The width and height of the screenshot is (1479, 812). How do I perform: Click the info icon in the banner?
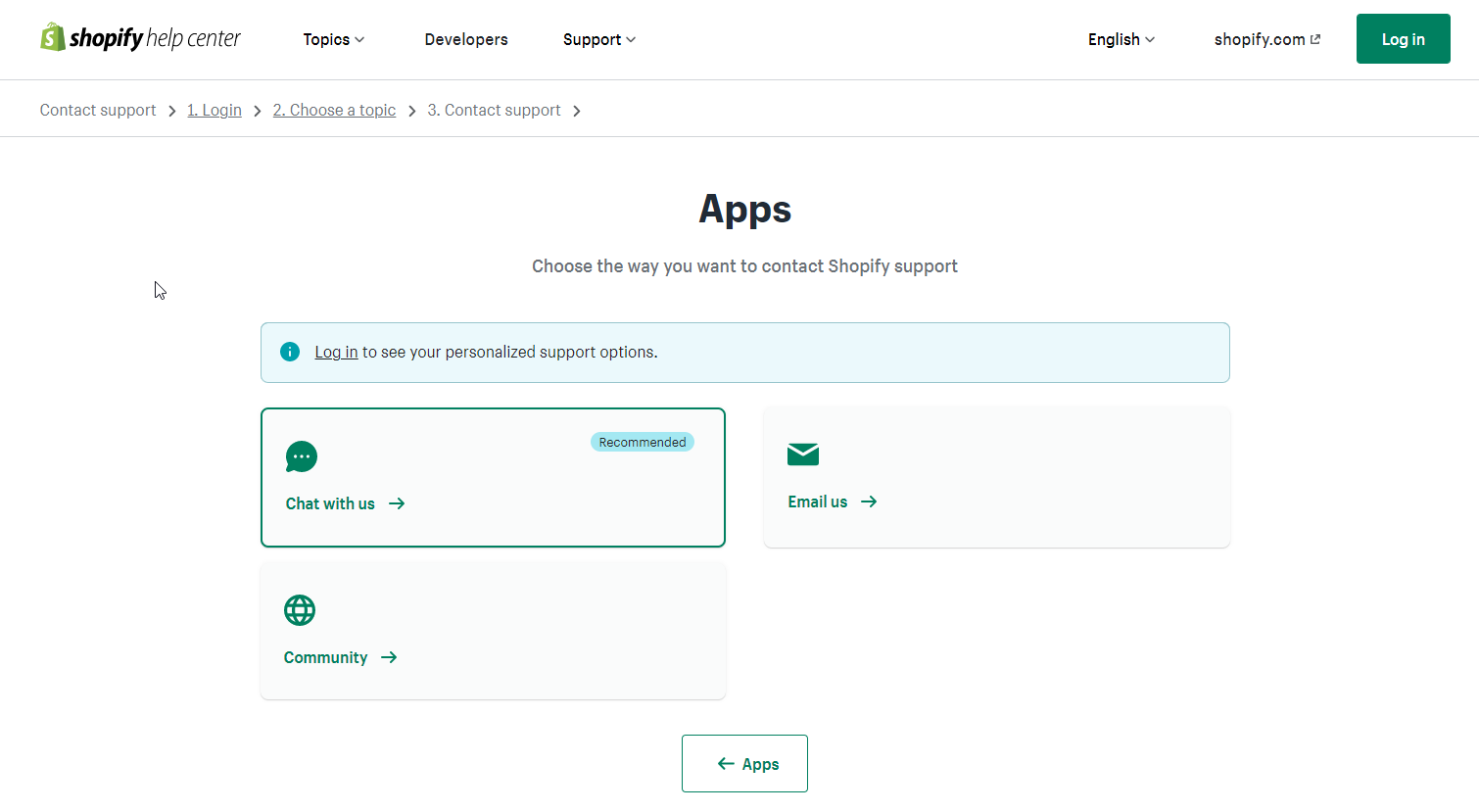(x=290, y=352)
